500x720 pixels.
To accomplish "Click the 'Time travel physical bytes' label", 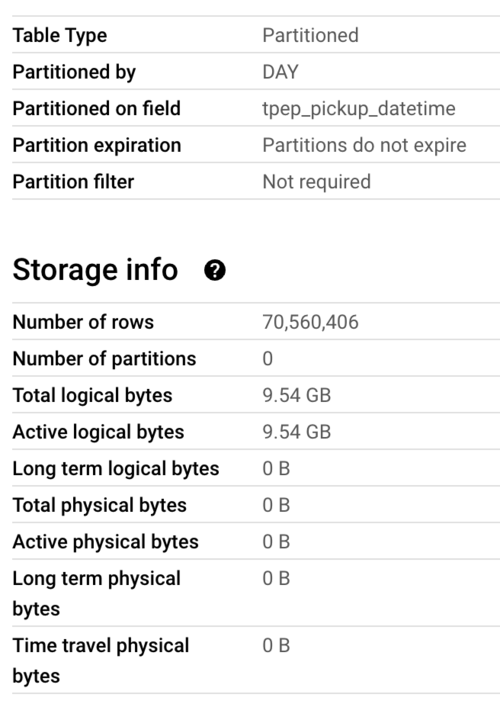I will [x=101, y=661].
